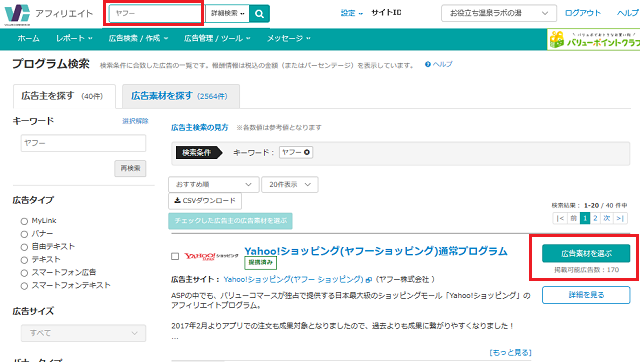Click the 提携済み status badge
Screen dimensions: 640x362
(260, 263)
